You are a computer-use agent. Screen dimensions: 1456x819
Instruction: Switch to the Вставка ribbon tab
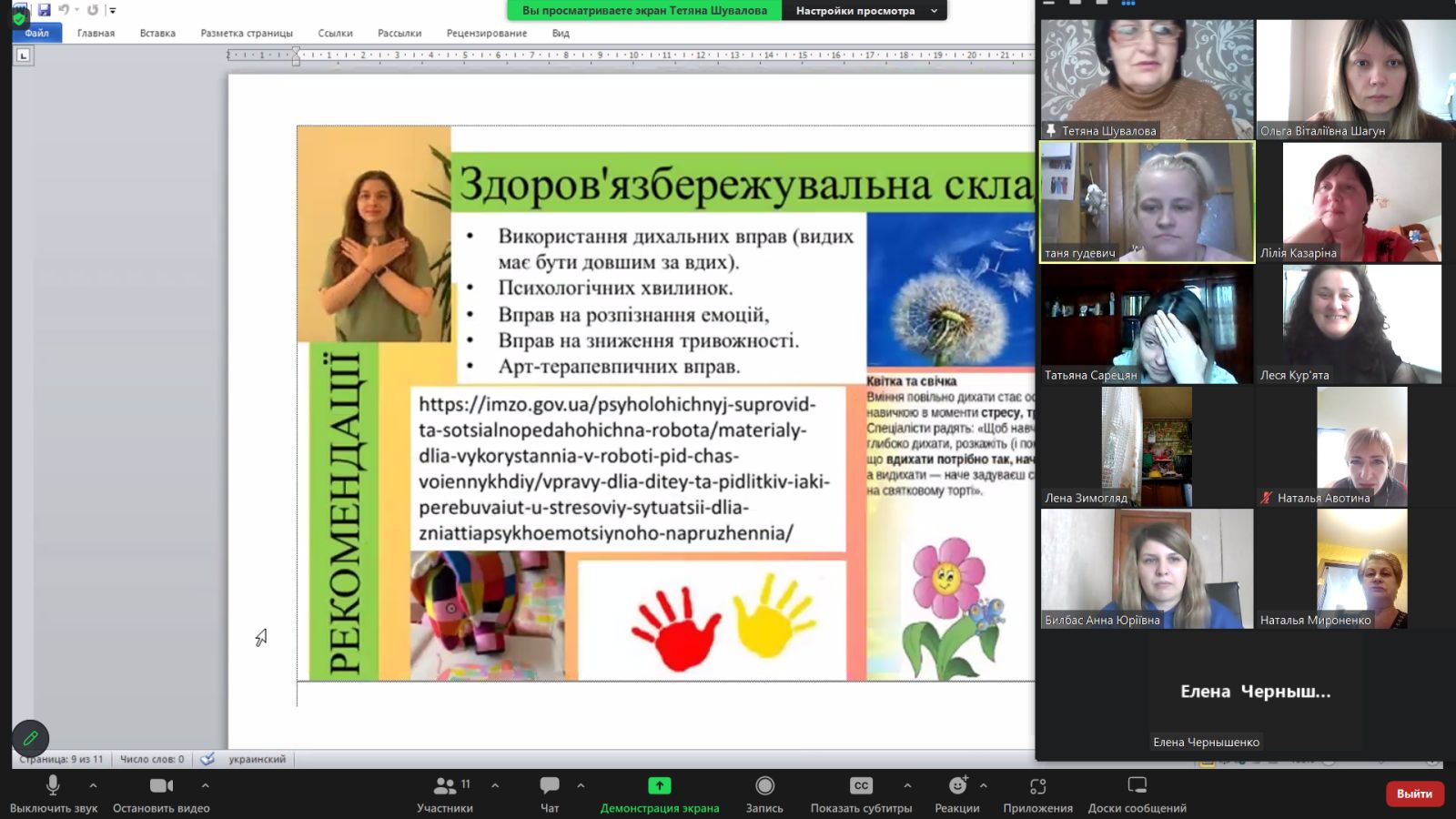[x=157, y=33]
